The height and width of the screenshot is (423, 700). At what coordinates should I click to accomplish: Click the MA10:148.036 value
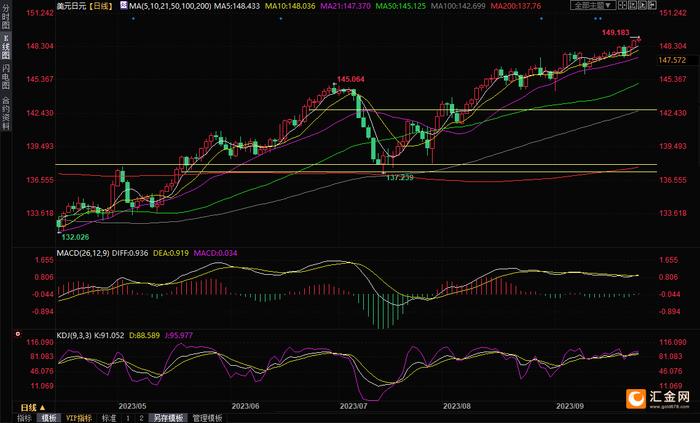click(x=290, y=6)
